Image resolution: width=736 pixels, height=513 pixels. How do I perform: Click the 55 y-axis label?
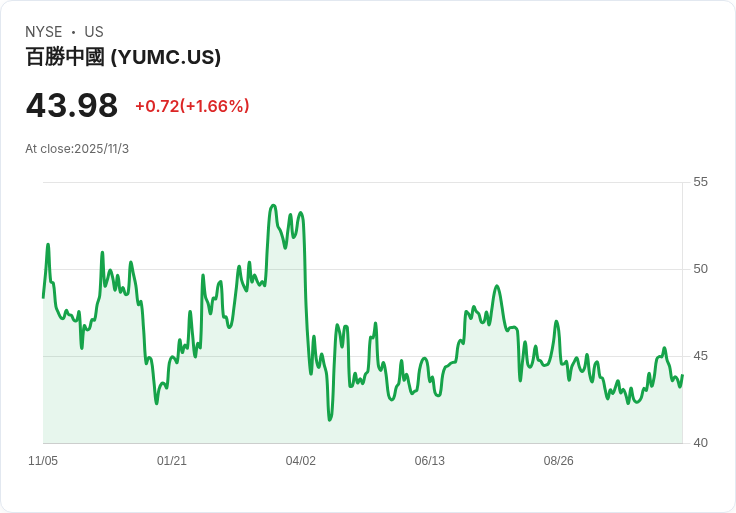(700, 182)
